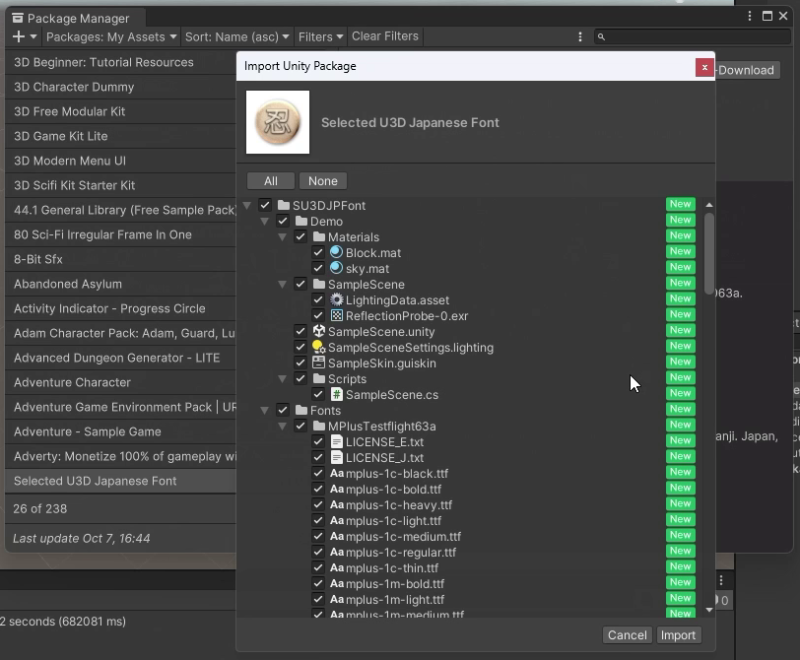Toggle the SampleSkin.guiskin checkbox

pyautogui.click(x=300, y=363)
